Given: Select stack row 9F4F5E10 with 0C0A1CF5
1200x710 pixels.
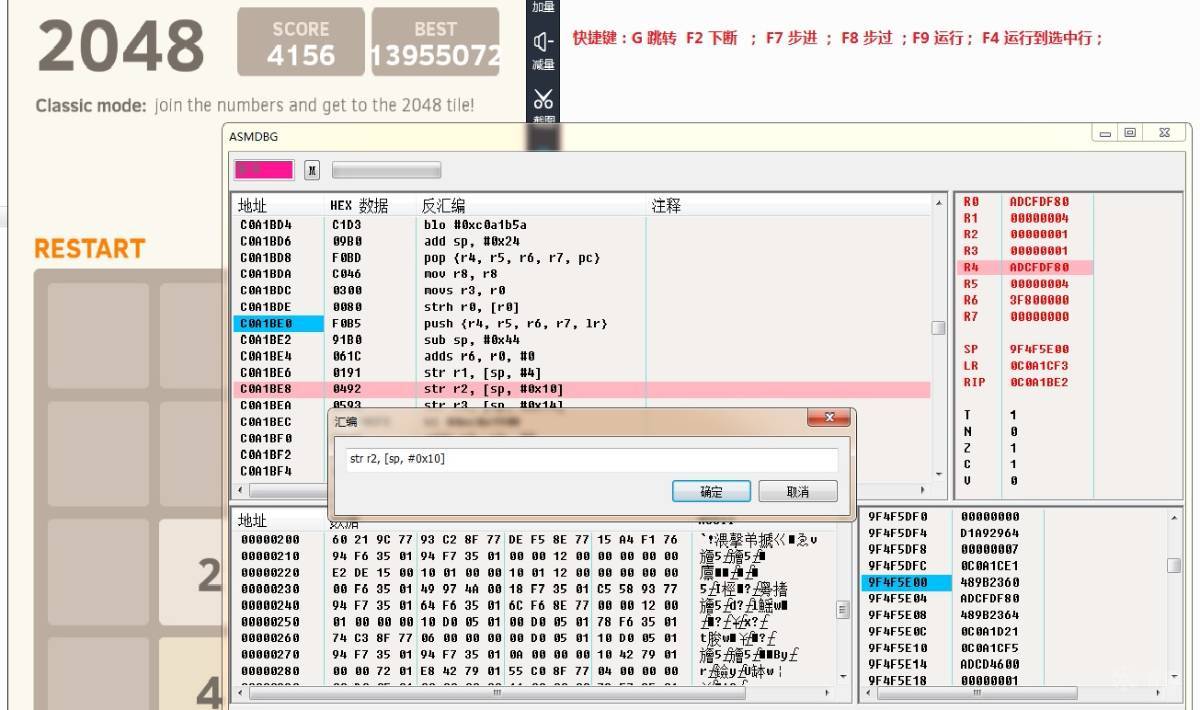Looking at the screenshot, I should point(1014,648).
